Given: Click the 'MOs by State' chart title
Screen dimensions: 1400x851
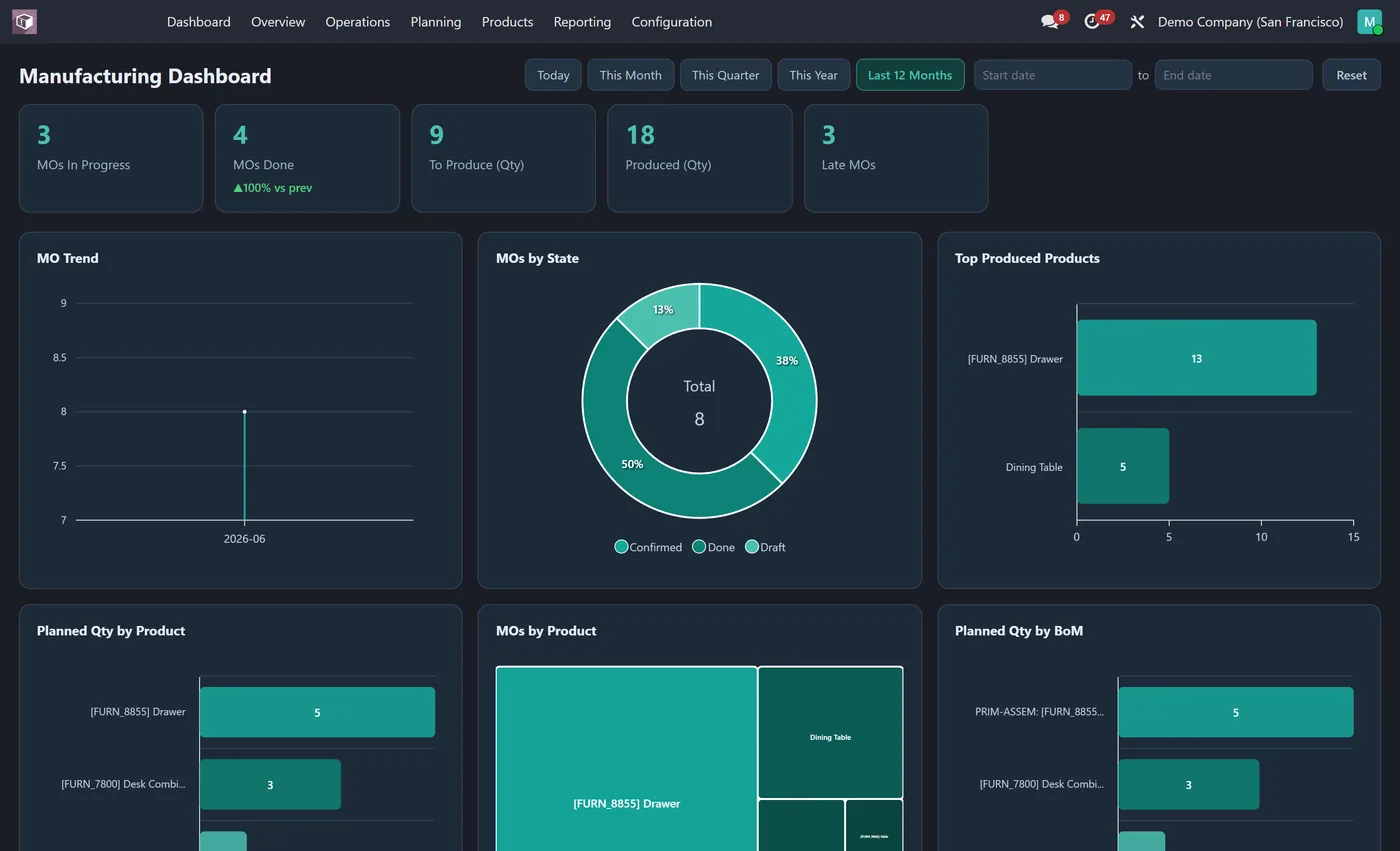Looking at the screenshot, I should click(537, 258).
